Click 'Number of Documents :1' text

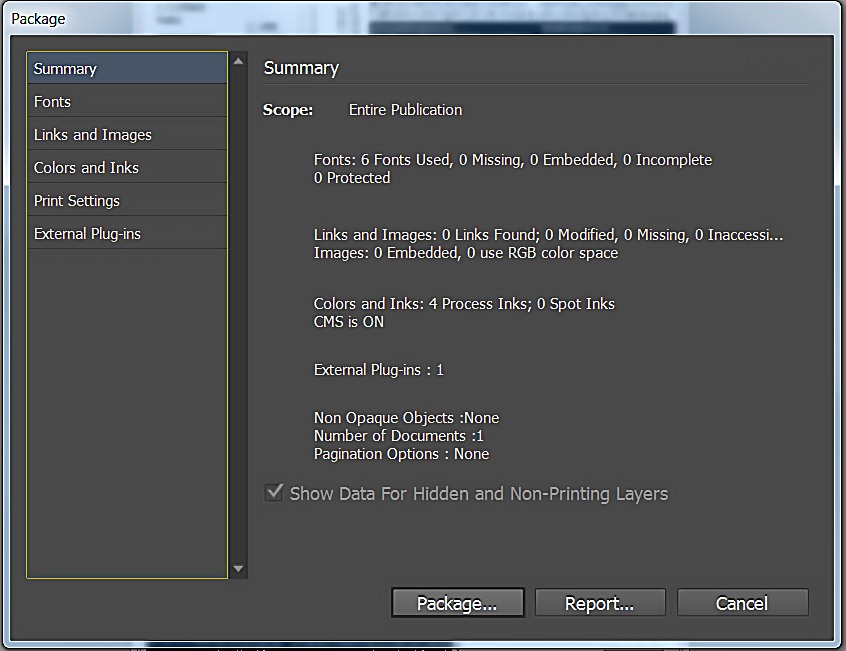(399, 436)
